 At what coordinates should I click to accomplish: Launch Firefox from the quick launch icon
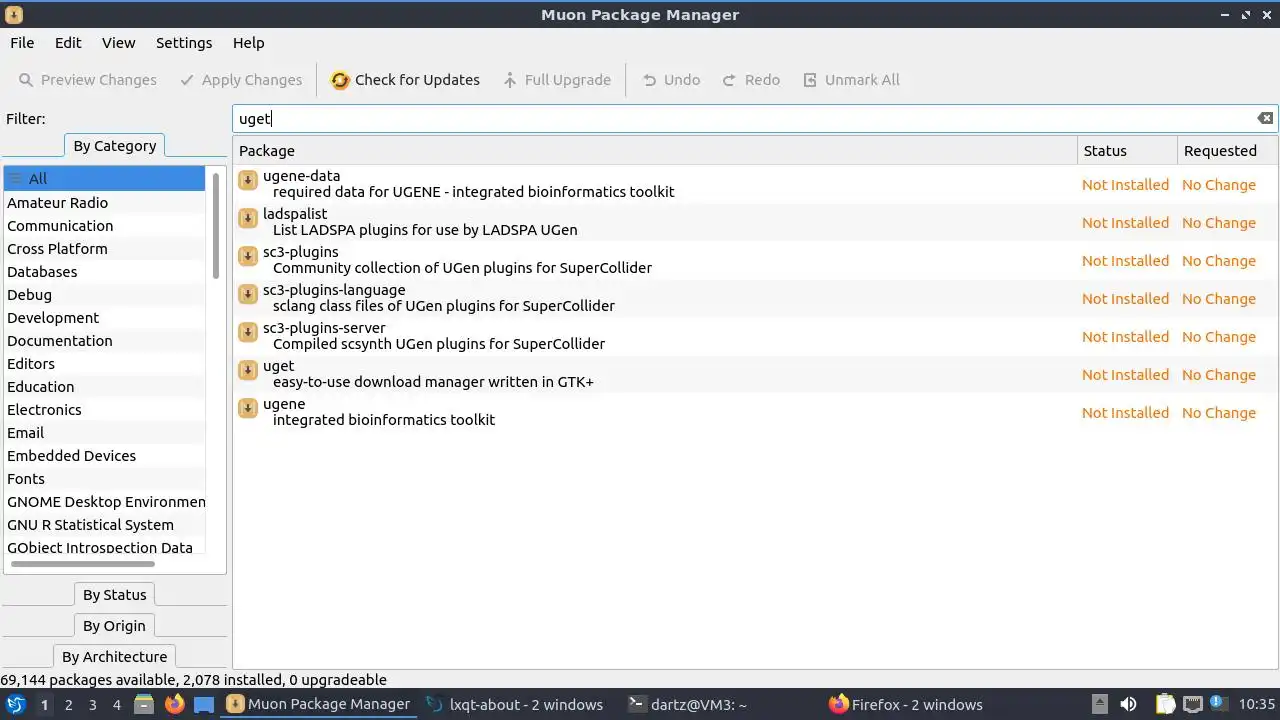(x=174, y=705)
